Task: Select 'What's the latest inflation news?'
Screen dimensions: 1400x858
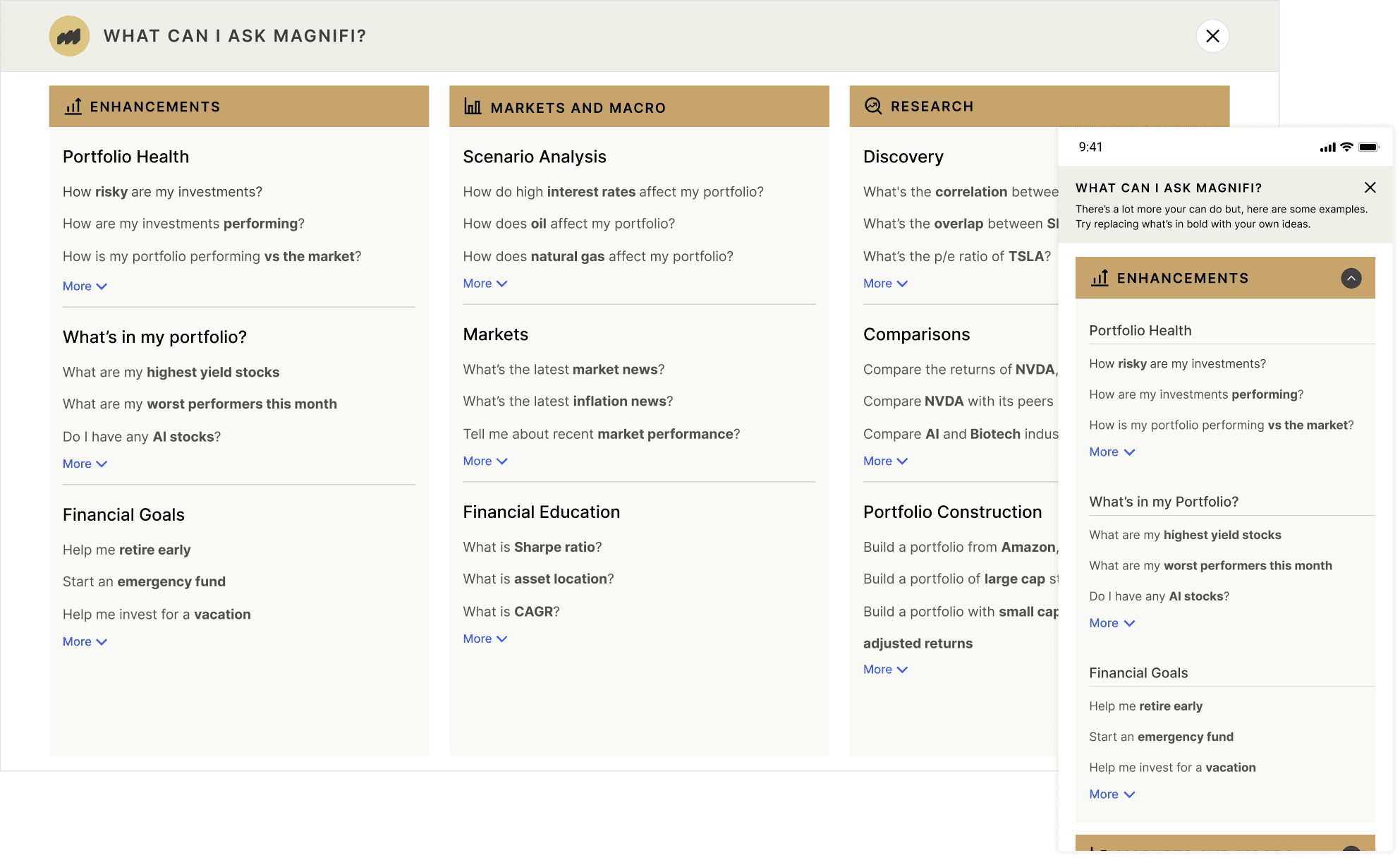Action: [567, 401]
